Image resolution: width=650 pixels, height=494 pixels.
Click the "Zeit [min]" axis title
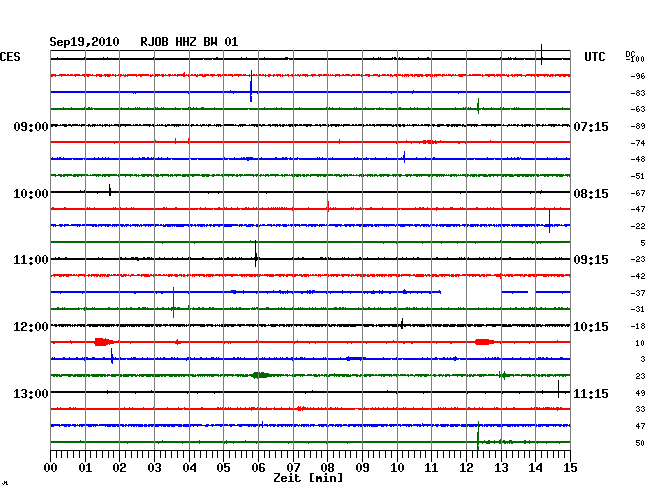coord(308,478)
